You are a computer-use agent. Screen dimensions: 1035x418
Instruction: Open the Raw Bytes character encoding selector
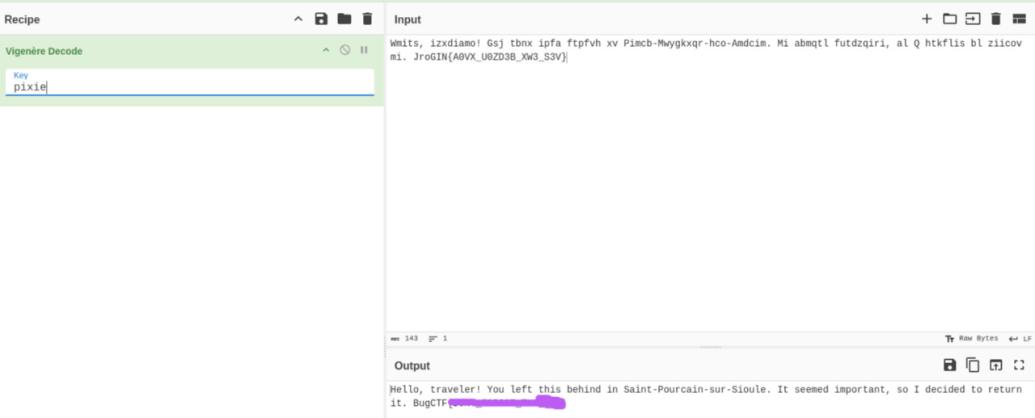(972, 339)
